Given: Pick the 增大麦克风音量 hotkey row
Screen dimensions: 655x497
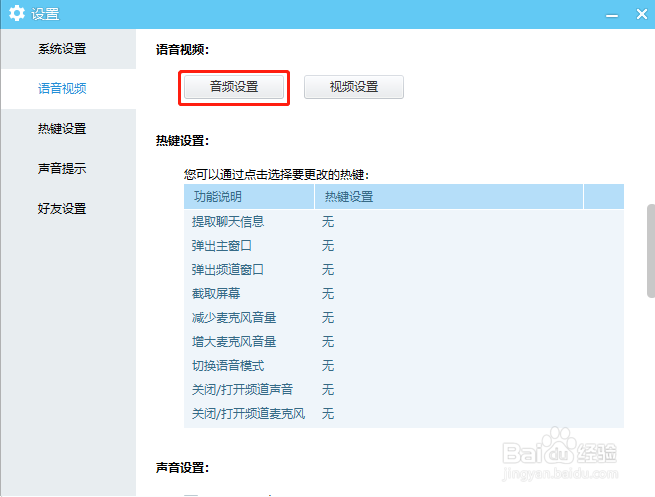Looking at the screenshot, I should coord(404,342).
